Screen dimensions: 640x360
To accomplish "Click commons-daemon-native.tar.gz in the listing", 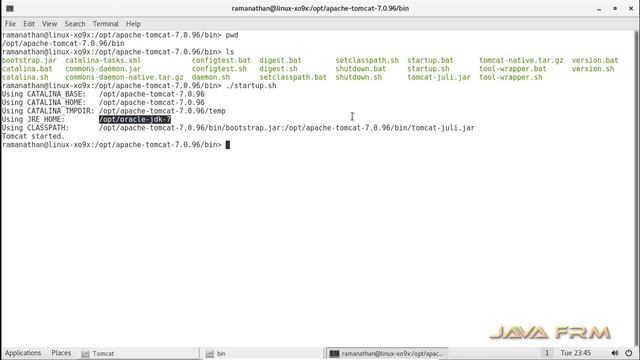I will pos(124,77).
